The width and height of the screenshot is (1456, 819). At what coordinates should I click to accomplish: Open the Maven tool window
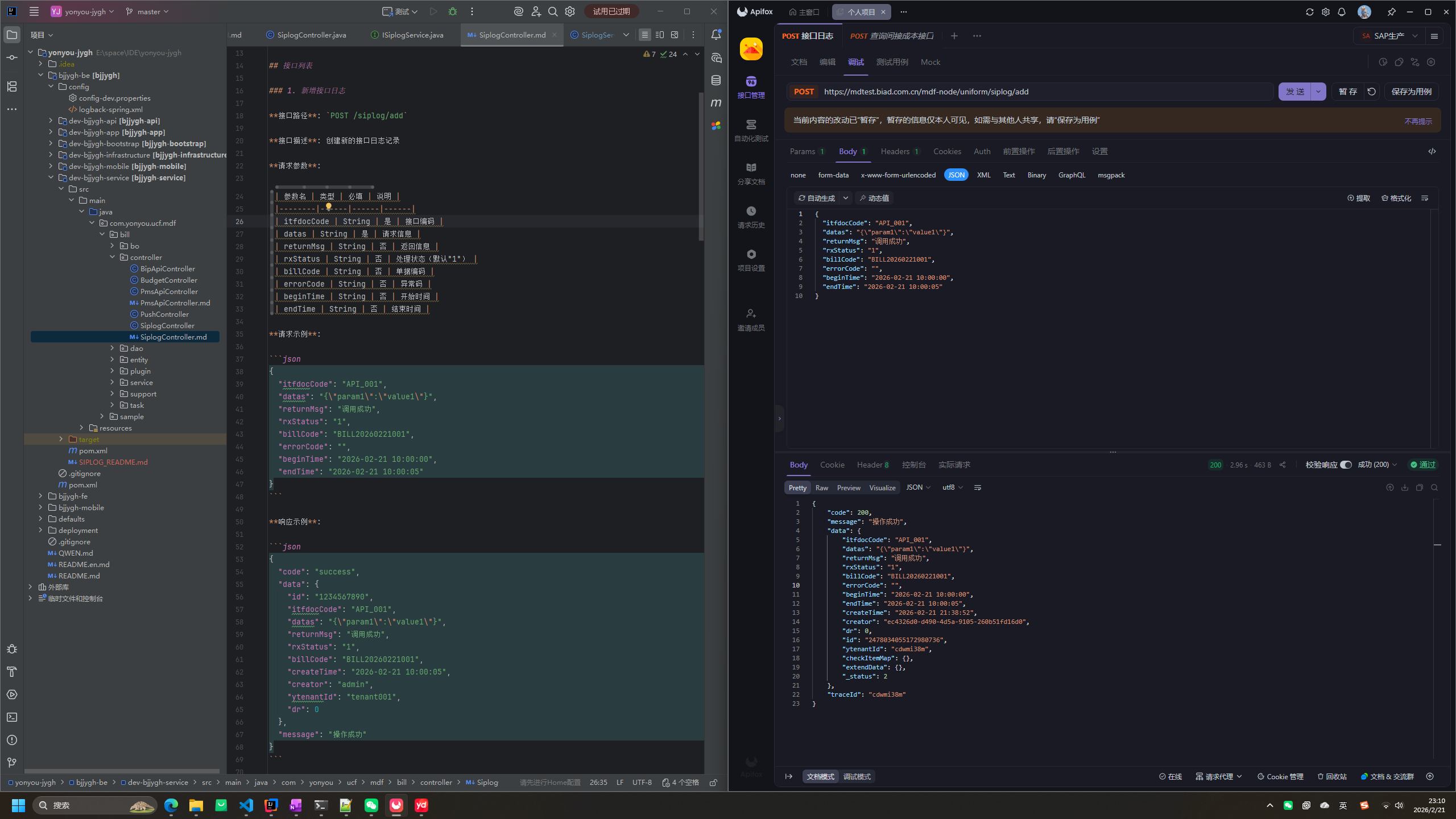coord(716,103)
